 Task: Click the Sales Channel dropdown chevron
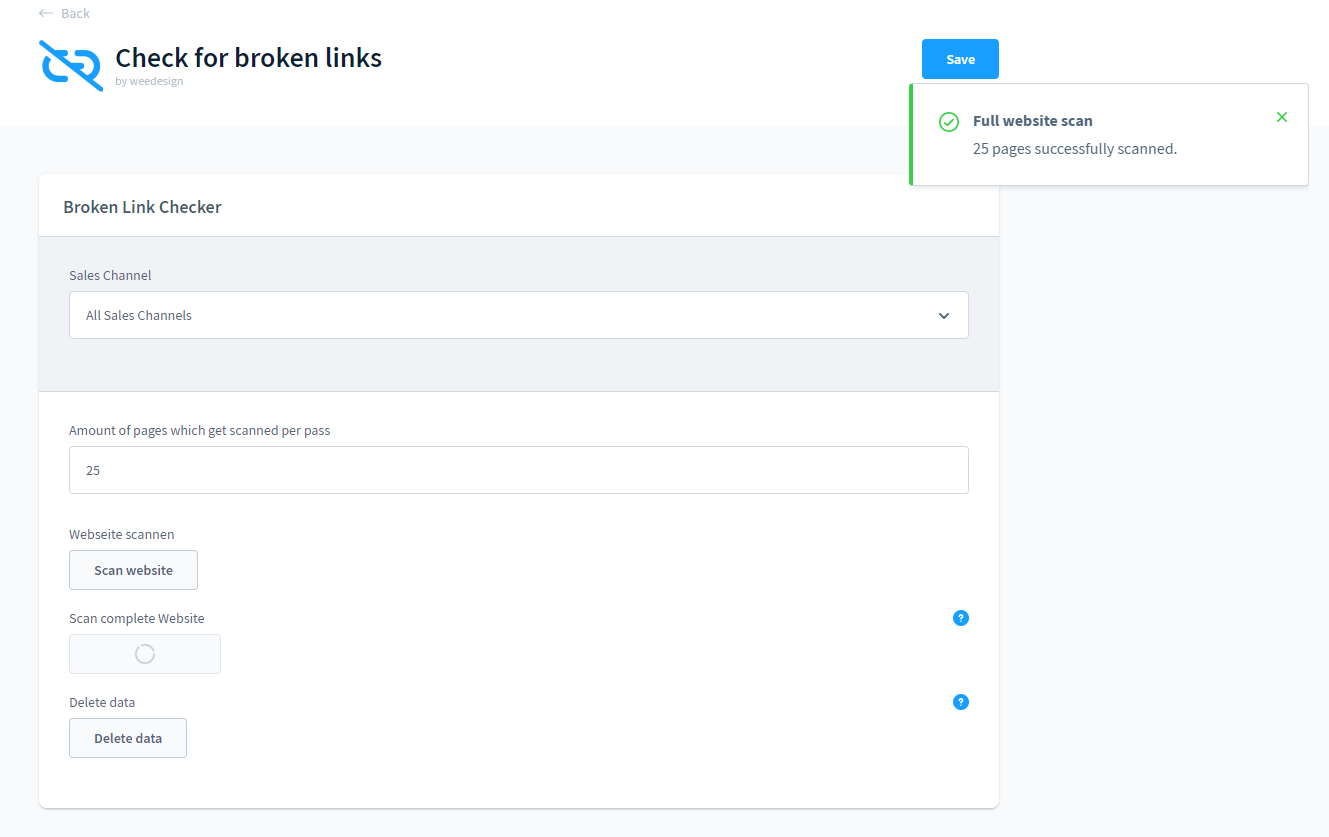[x=944, y=316]
